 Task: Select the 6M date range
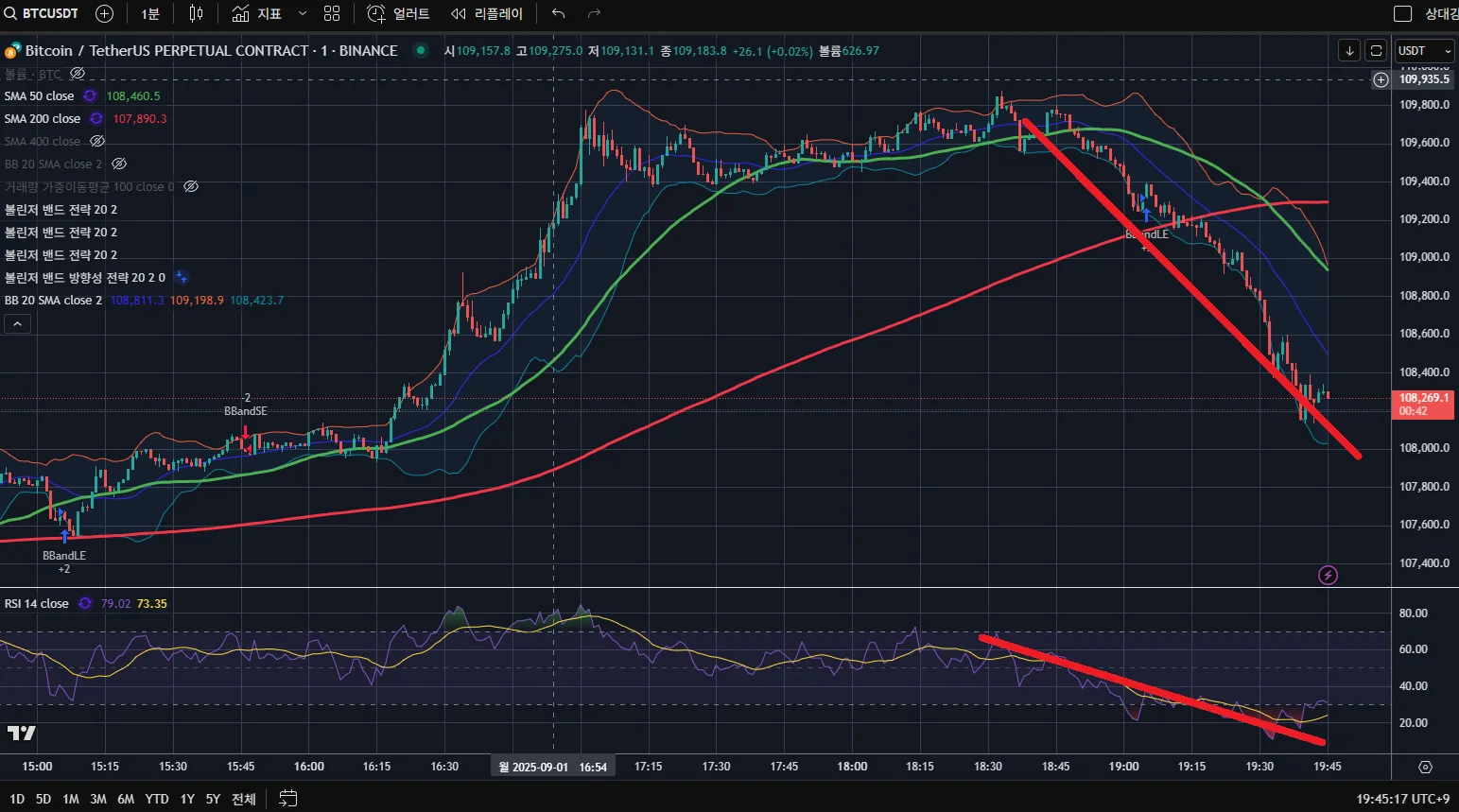click(x=126, y=799)
